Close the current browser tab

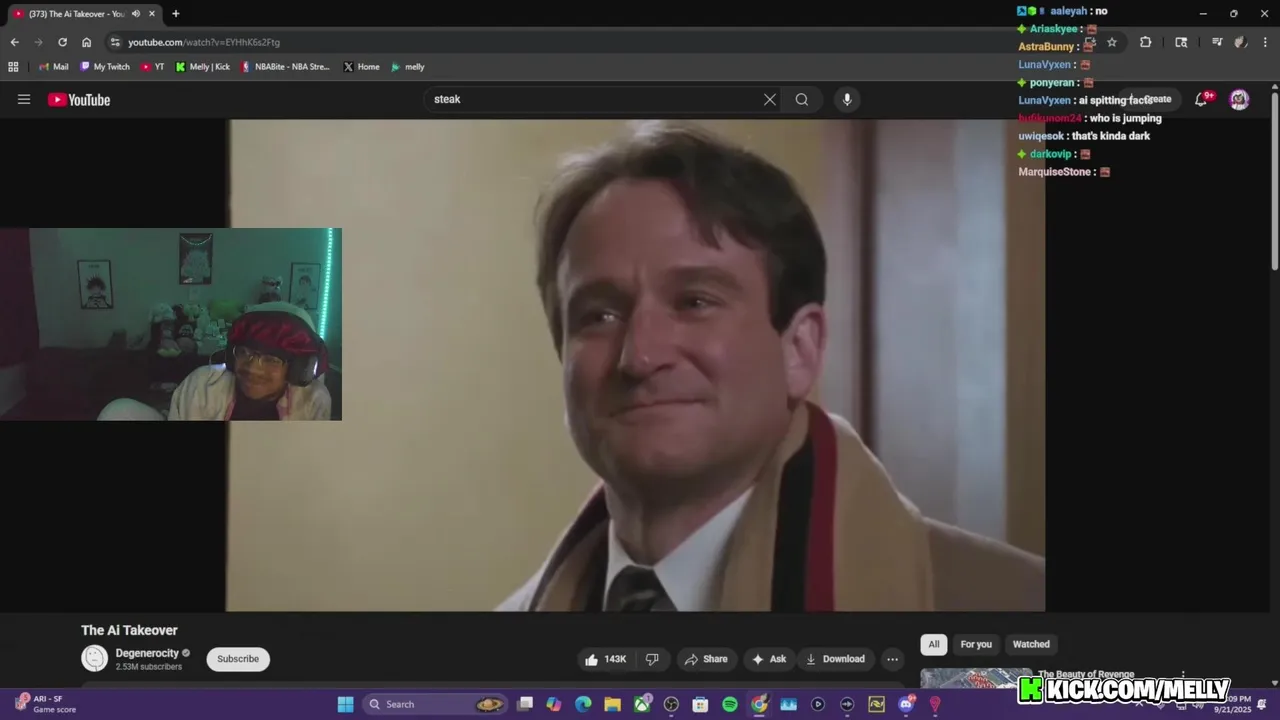point(152,14)
